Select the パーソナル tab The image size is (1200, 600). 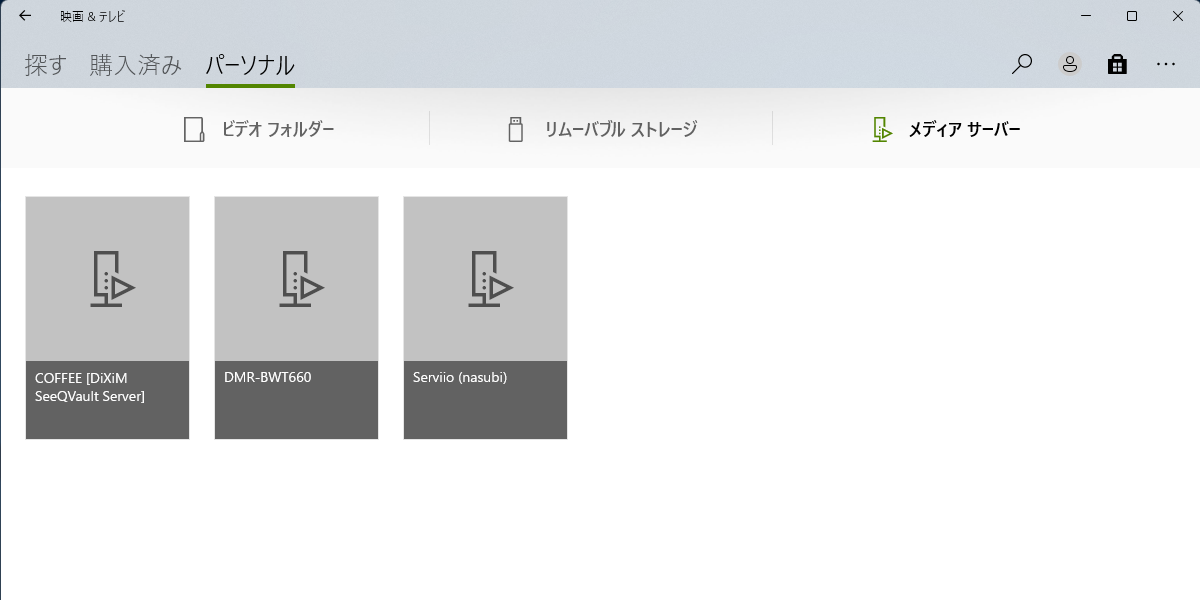250,66
